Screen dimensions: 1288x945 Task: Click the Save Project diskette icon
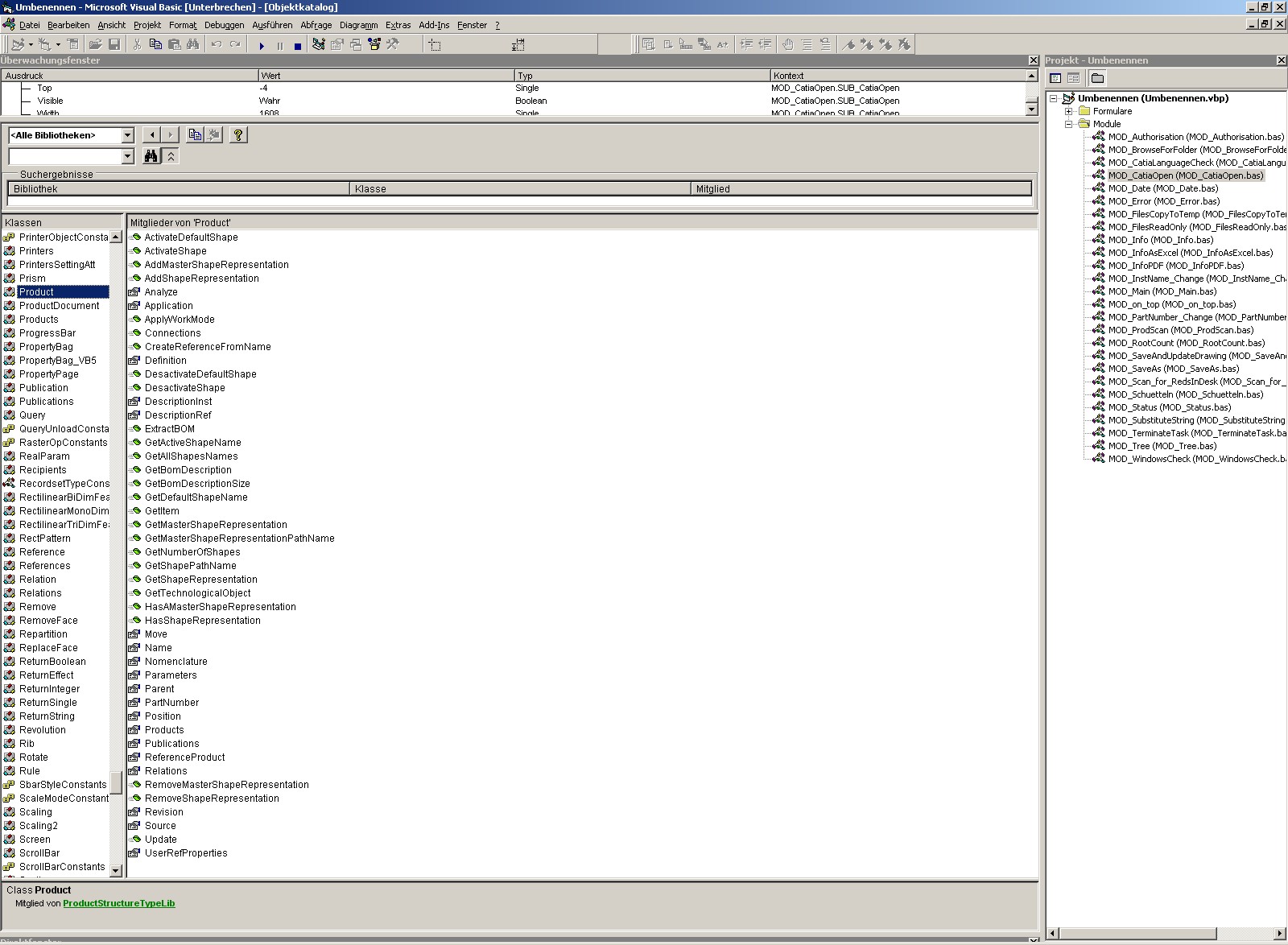(x=114, y=44)
